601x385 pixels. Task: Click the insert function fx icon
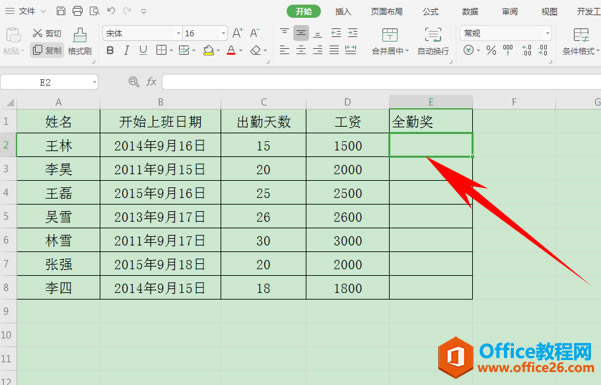click(151, 82)
